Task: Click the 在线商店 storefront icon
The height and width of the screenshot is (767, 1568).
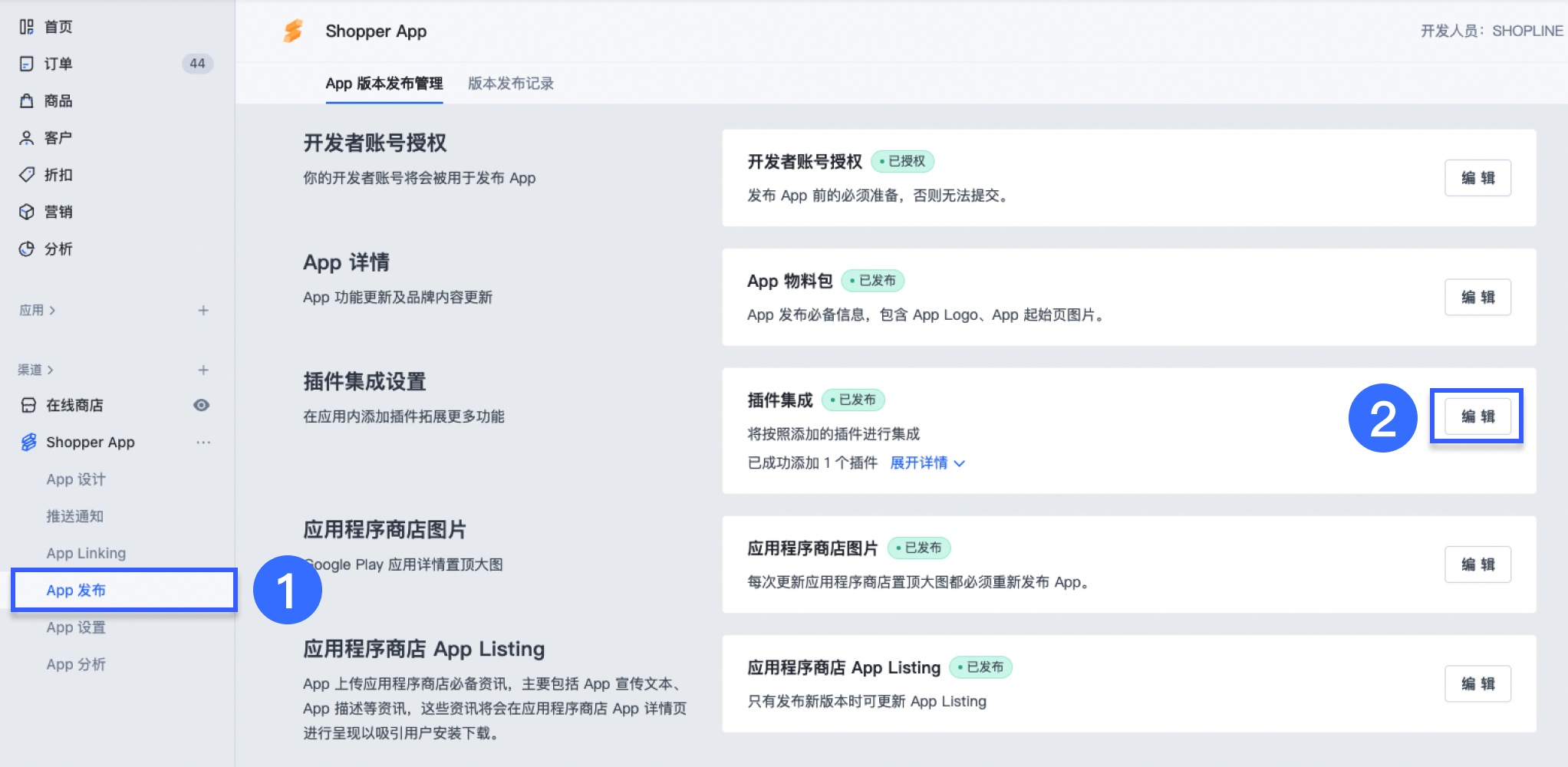Action: coord(28,405)
